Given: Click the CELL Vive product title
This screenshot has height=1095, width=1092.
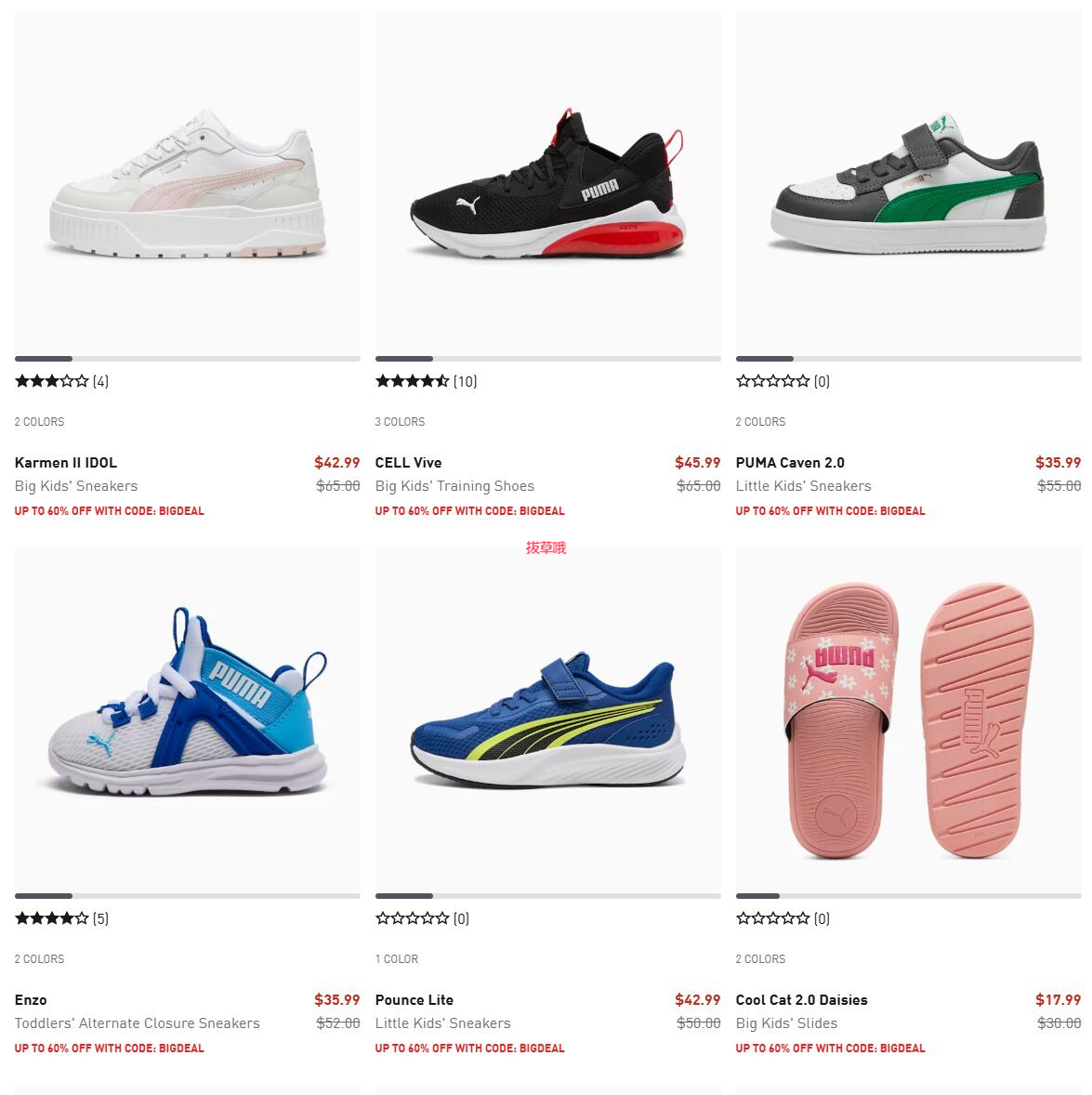Looking at the screenshot, I should point(408,462).
